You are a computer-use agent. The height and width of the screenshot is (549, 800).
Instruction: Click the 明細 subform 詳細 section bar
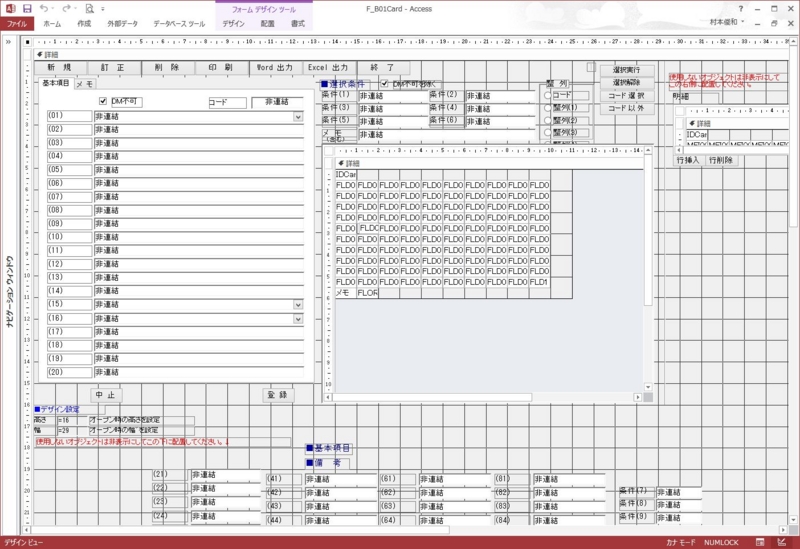pos(737,123)
